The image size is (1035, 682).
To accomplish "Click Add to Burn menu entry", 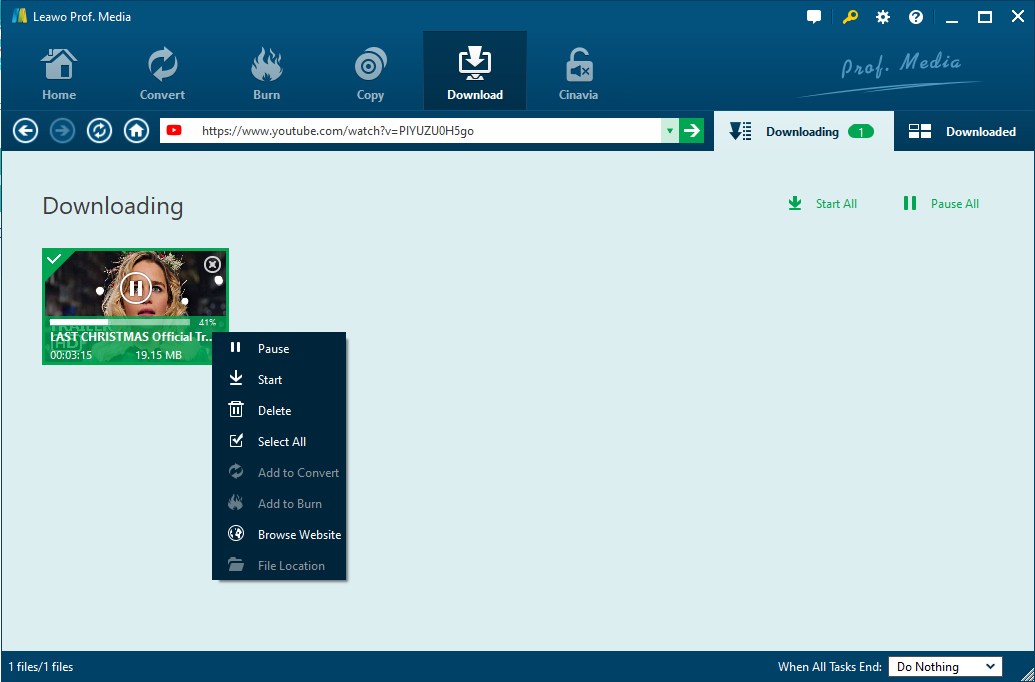I will (279, 504).
